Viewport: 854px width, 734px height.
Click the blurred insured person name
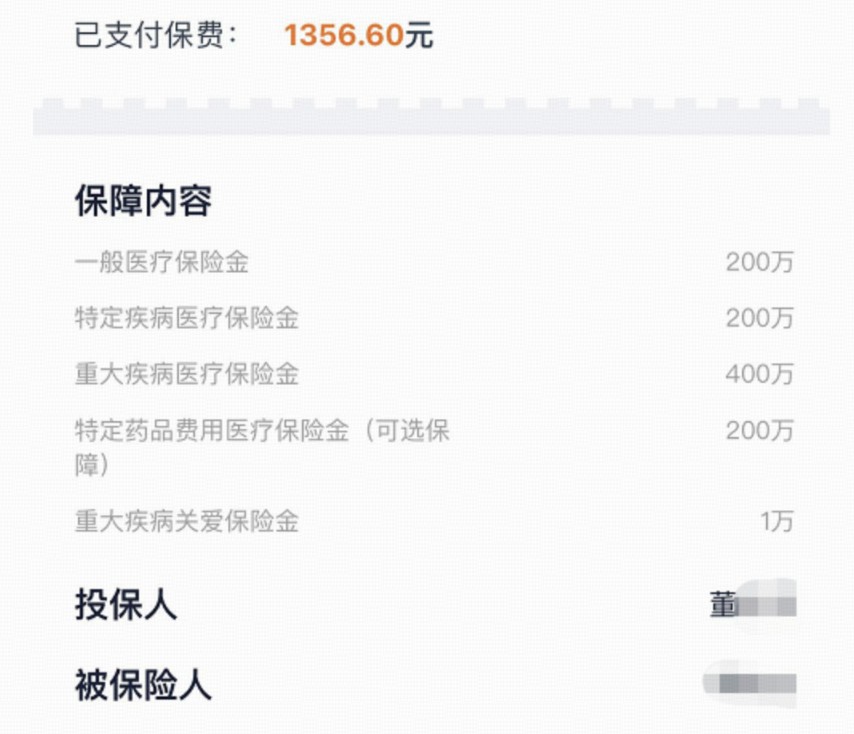[749, 684]
